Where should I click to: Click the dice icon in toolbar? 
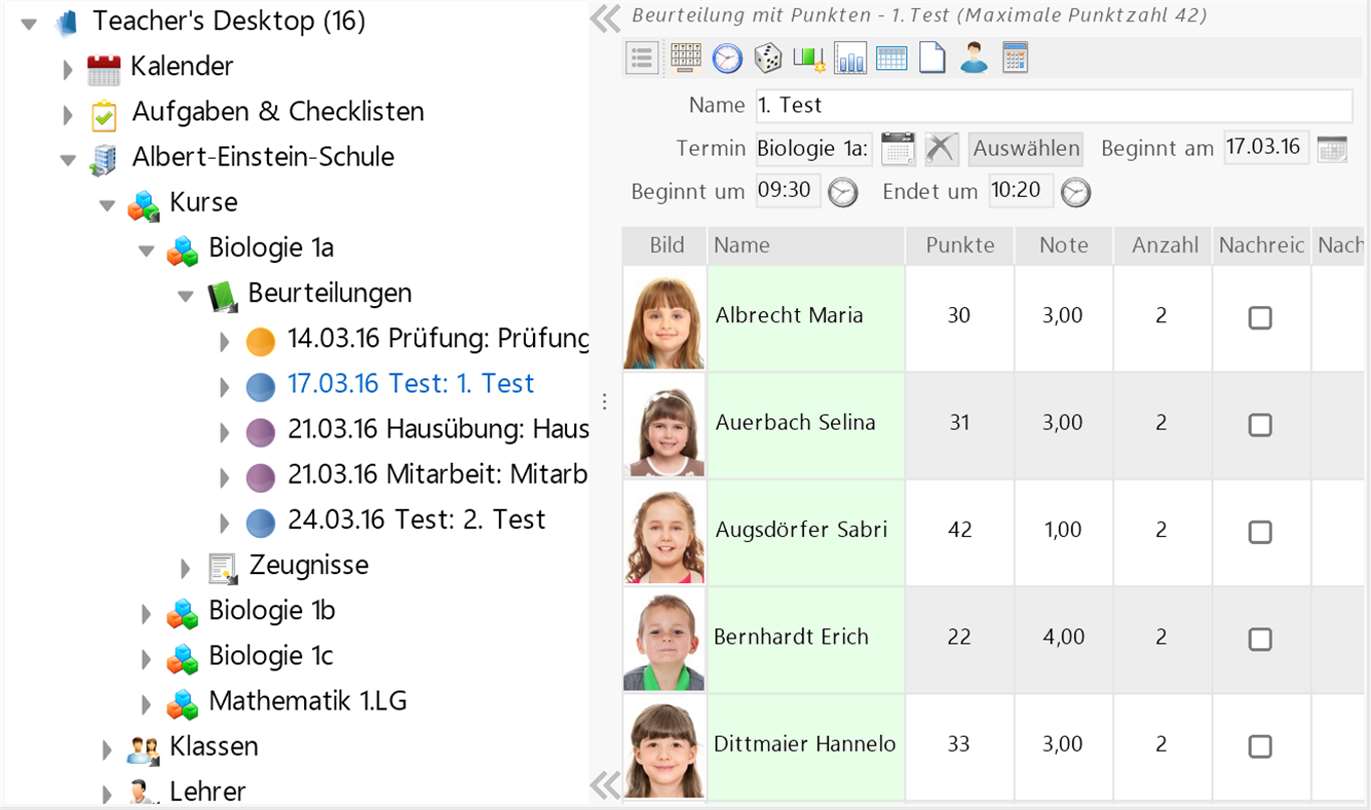pyautogui.click(x=768, y=58)
